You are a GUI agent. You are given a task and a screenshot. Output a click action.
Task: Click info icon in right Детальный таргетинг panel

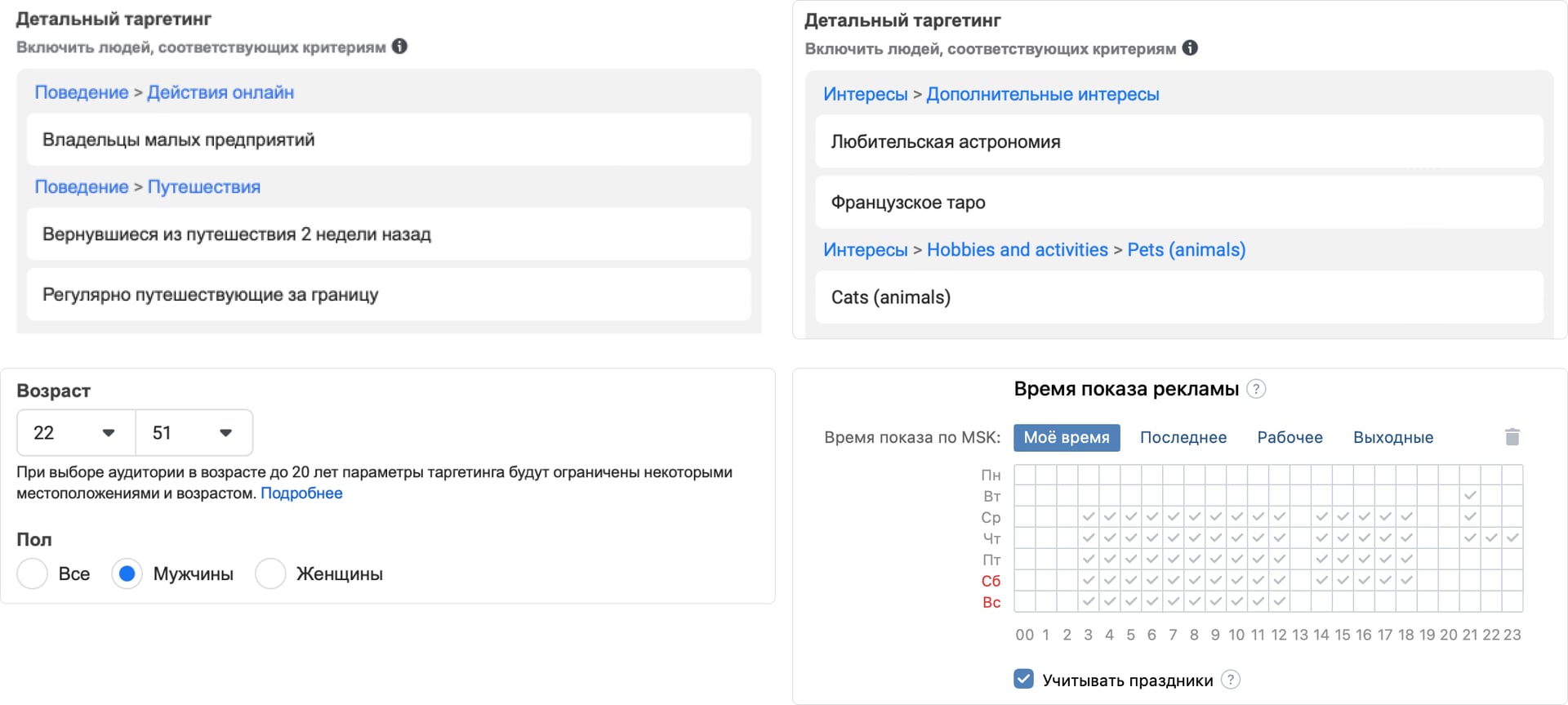pyautogui.click(x=1191, y=48)
